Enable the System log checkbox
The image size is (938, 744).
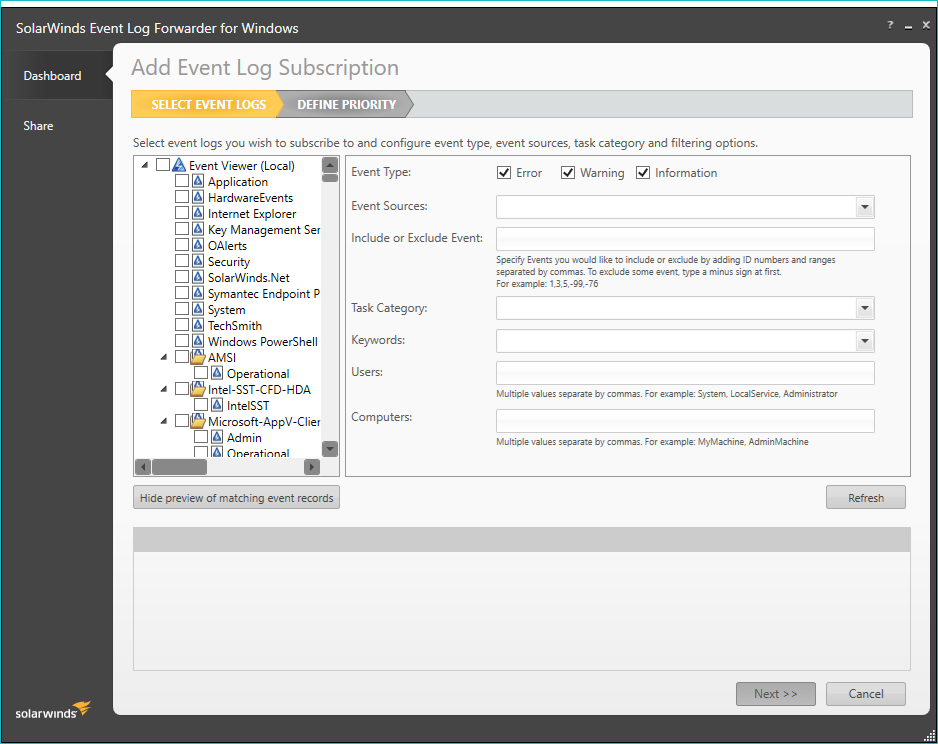pos(182,310)
